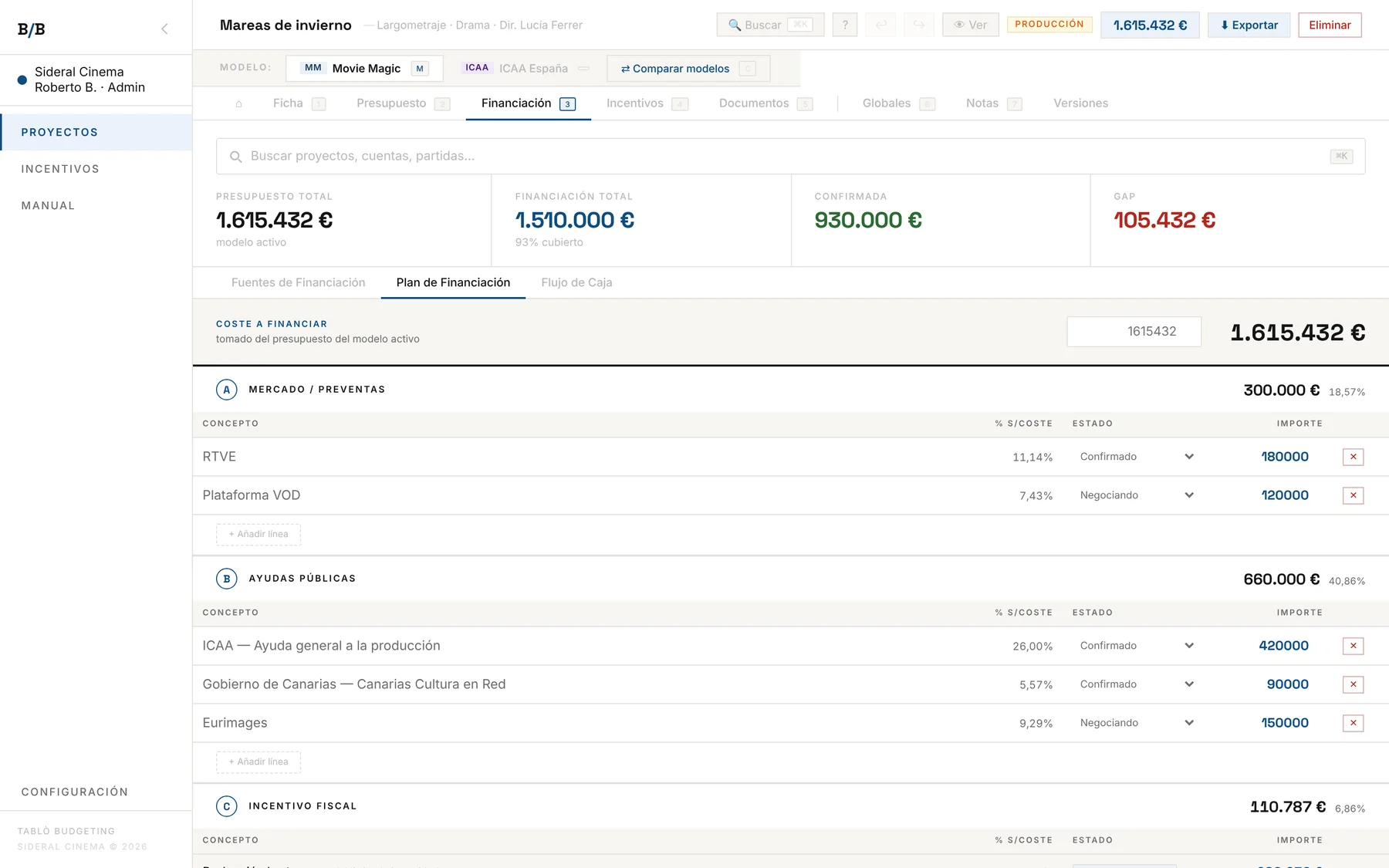The height and width of the screenshot is (868, 1389).
Task: Delete the Plataforma VOD row
Action: 1353,495
